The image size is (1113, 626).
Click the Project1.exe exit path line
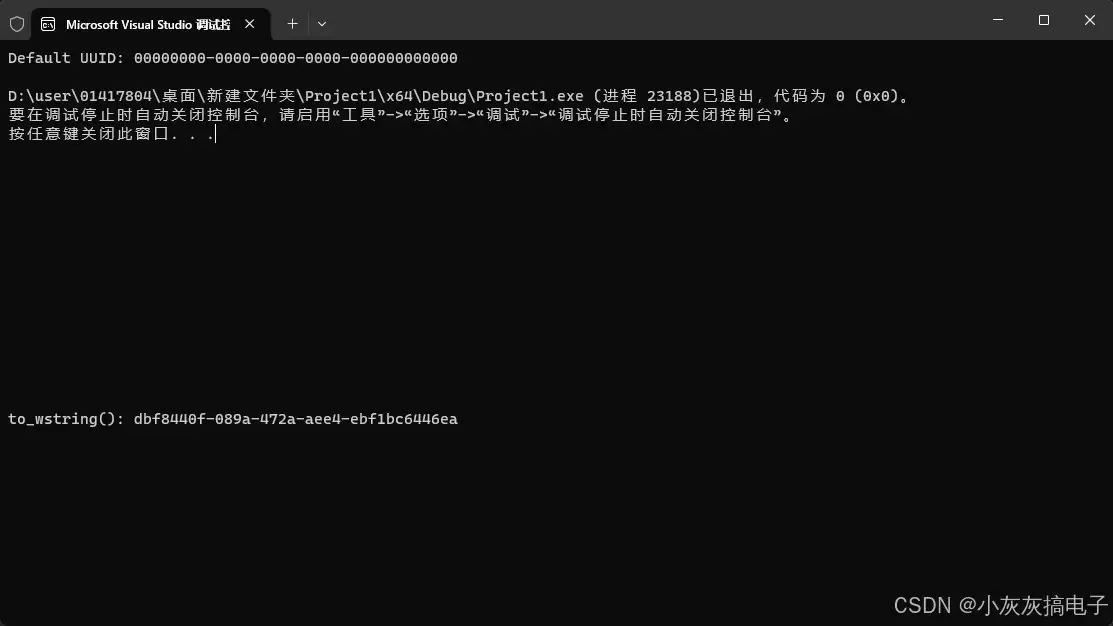459,96
